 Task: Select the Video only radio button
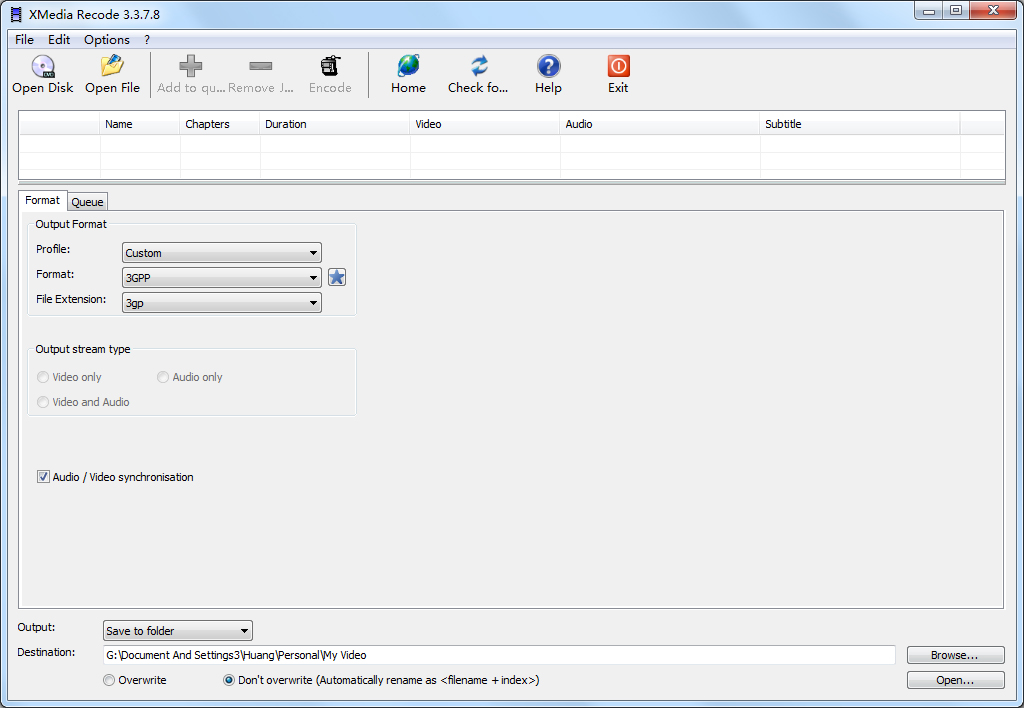point(43,377)
